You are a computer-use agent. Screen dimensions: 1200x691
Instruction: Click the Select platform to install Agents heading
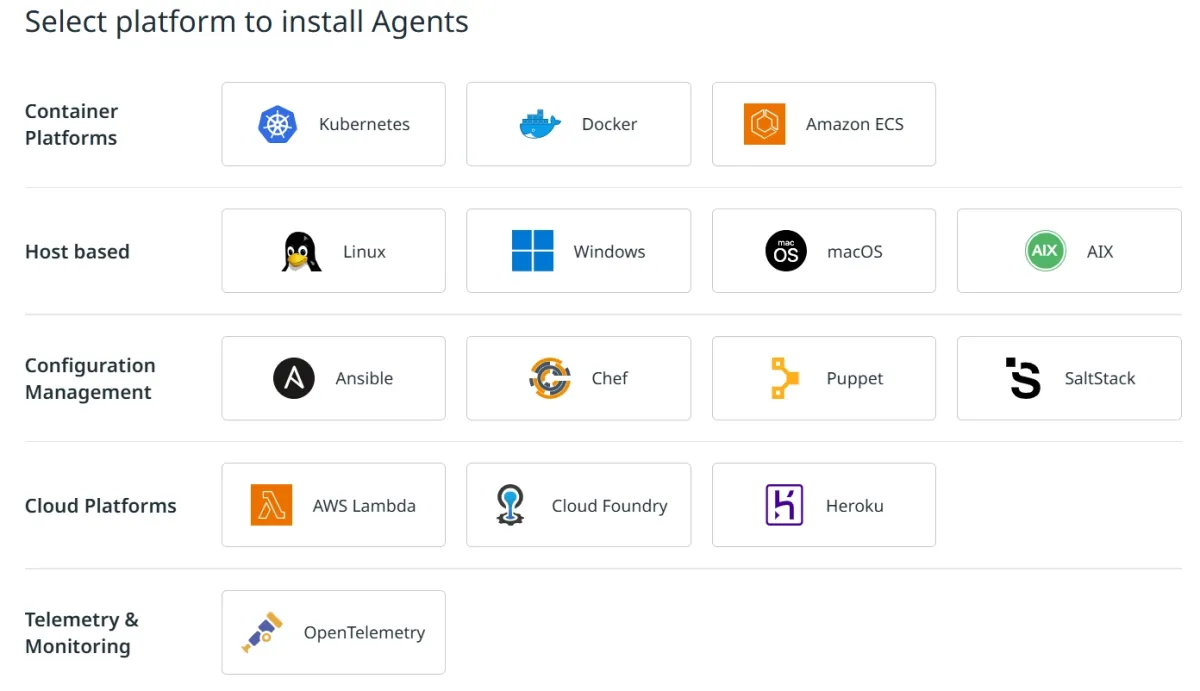(246, 21)
